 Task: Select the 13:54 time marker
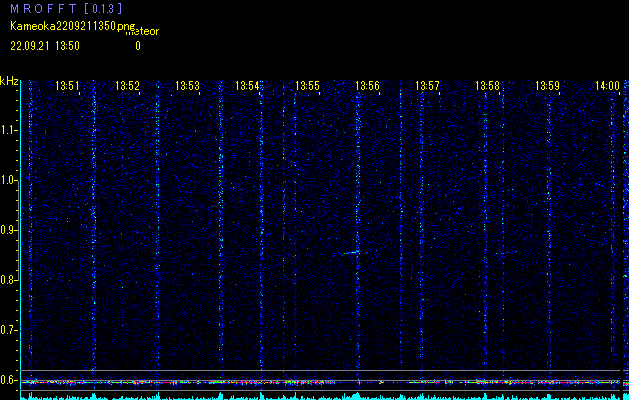pyautogui.click(x=247, y=85)
